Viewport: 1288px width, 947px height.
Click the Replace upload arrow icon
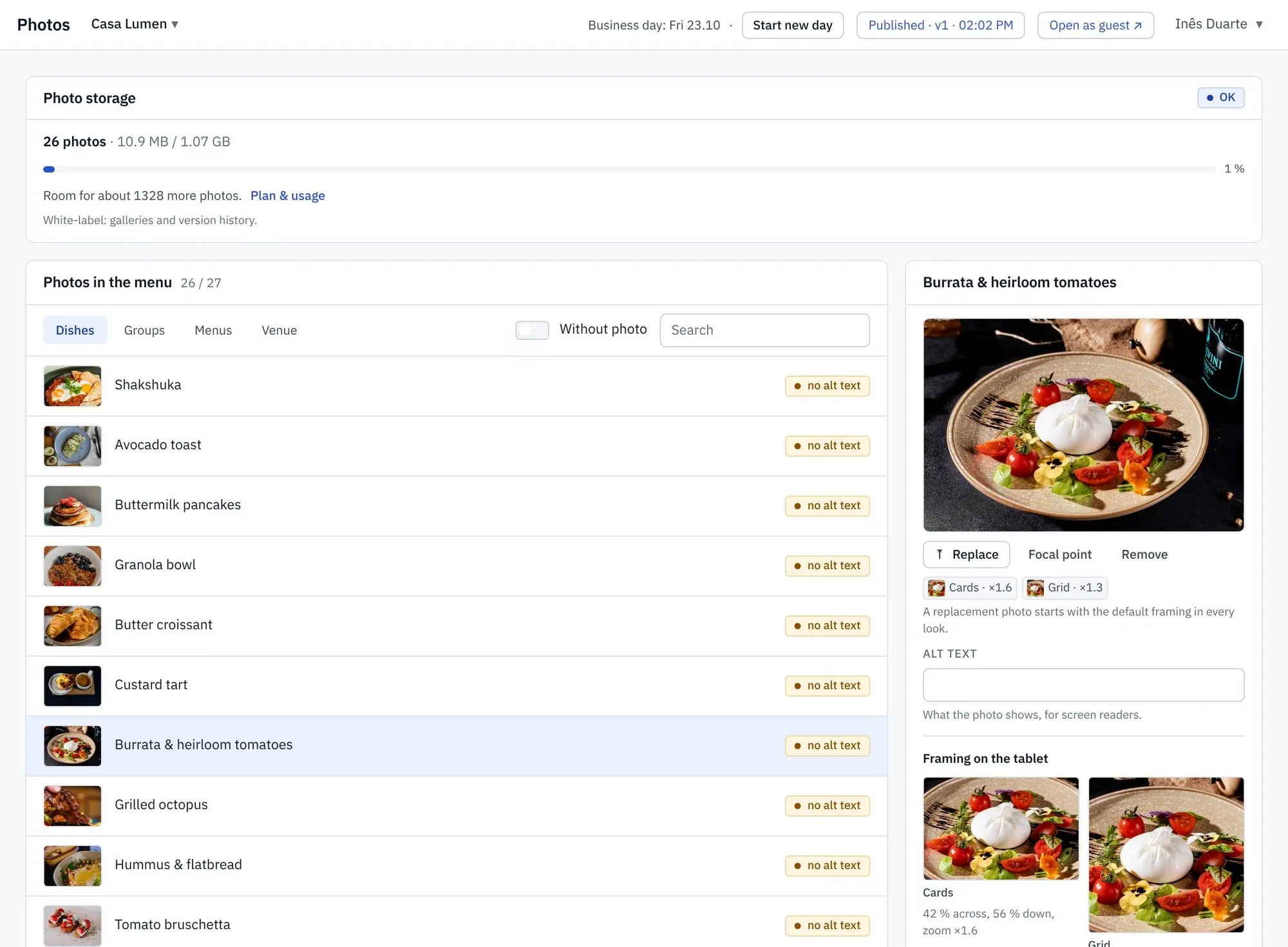[940, 554]
